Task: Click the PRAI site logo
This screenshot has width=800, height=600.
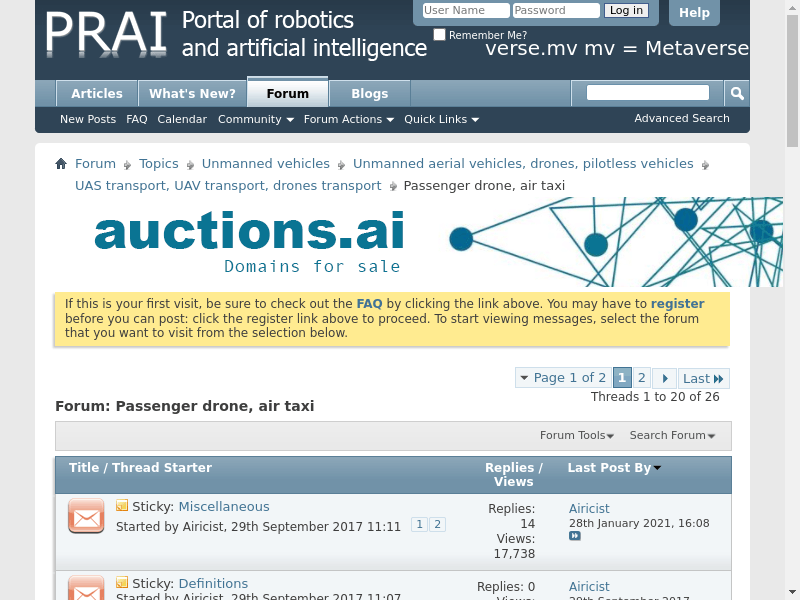Action: point(106,34)
